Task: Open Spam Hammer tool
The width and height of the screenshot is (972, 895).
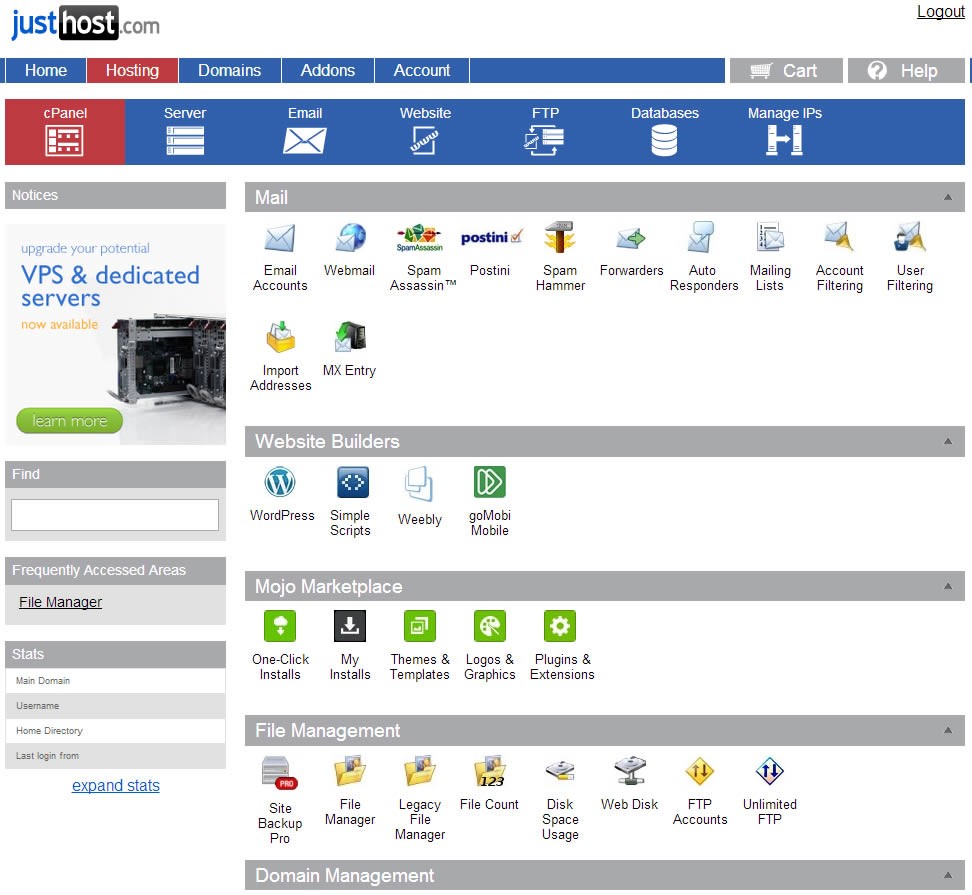Action: pyautogui.click(x=560, y=237)
